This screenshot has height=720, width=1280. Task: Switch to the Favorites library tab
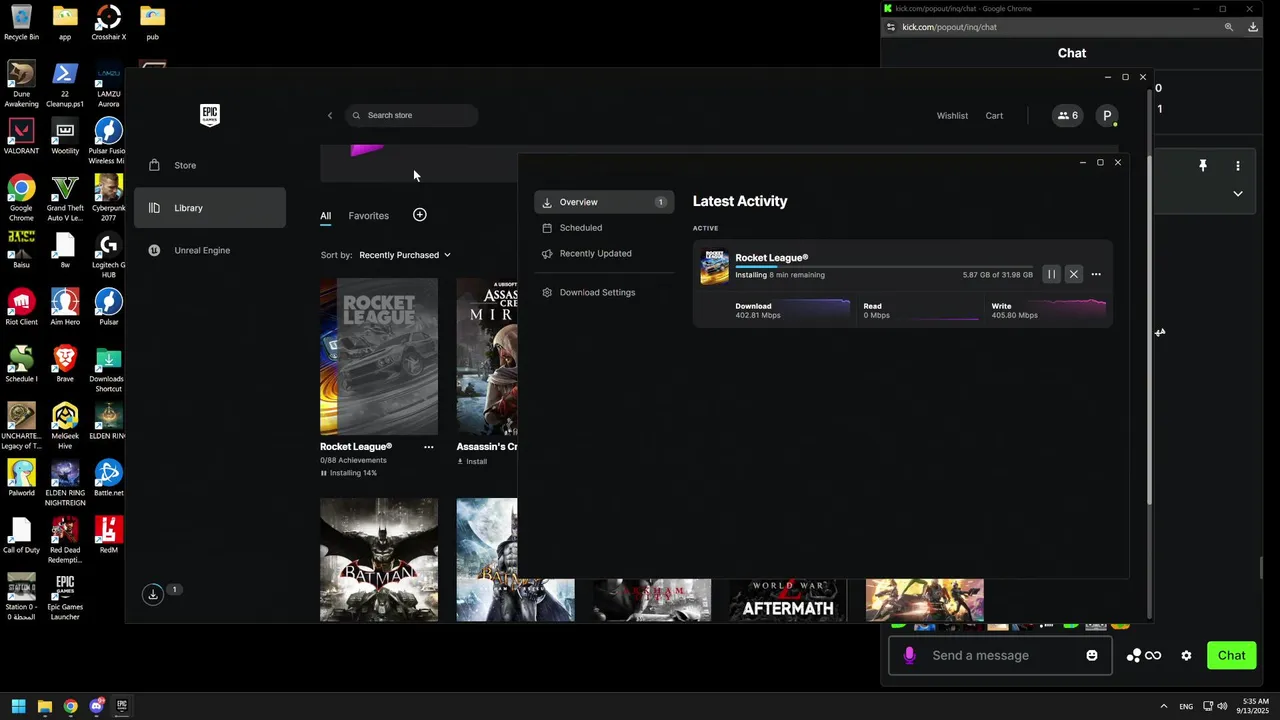tap(369, 215)
